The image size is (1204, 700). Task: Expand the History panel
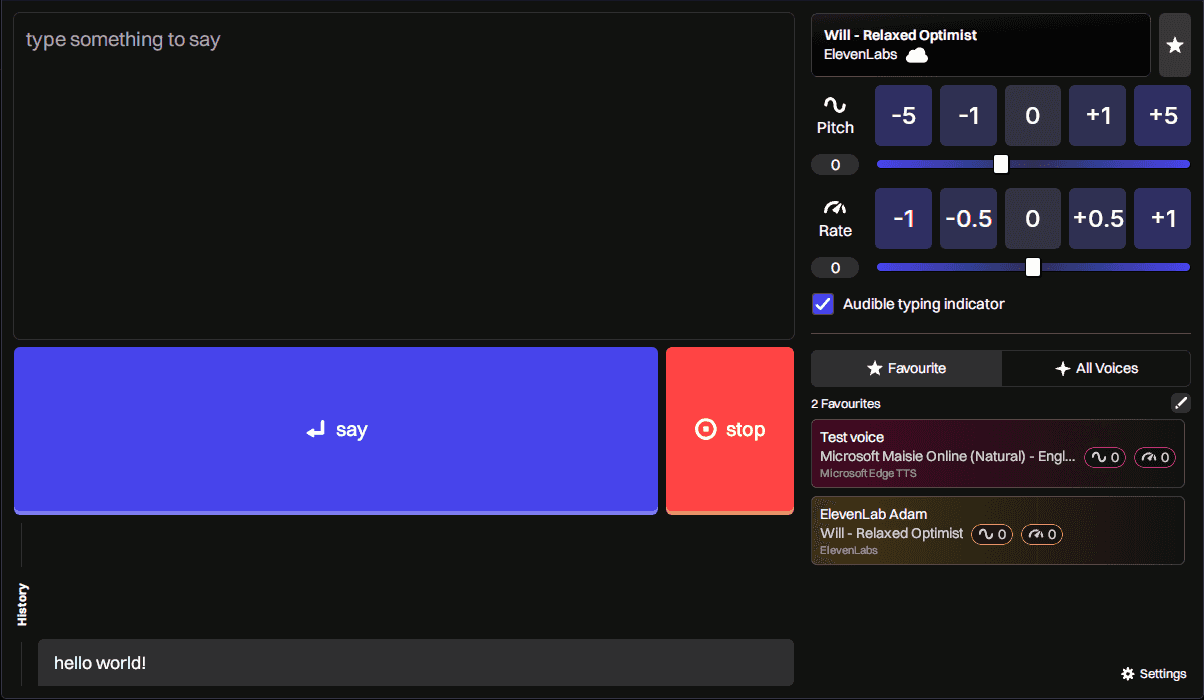[22, 604]
